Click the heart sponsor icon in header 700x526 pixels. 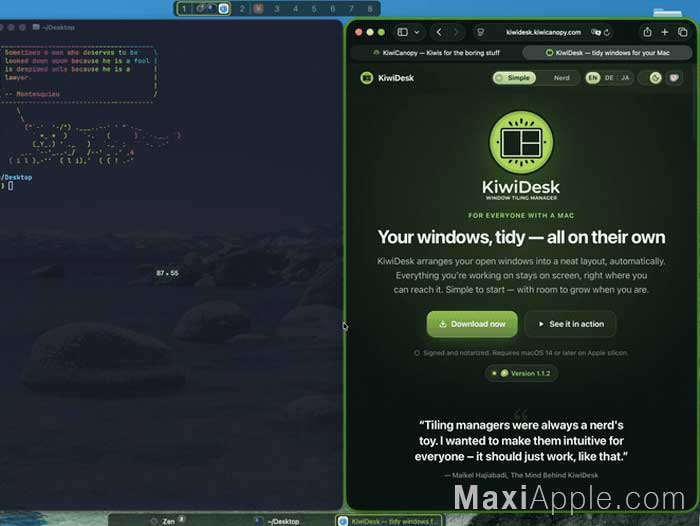coord(674,78)
